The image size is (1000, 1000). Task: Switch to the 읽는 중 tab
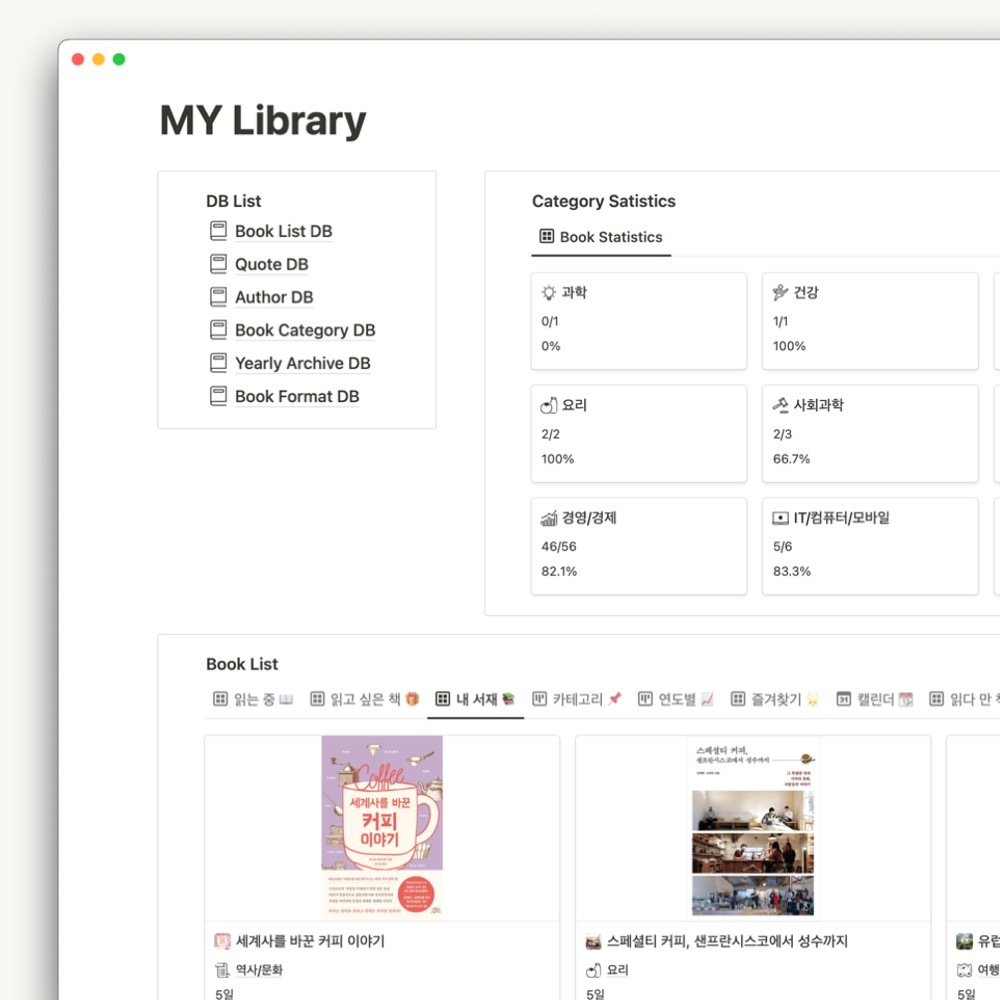click(x=253, y=700)
